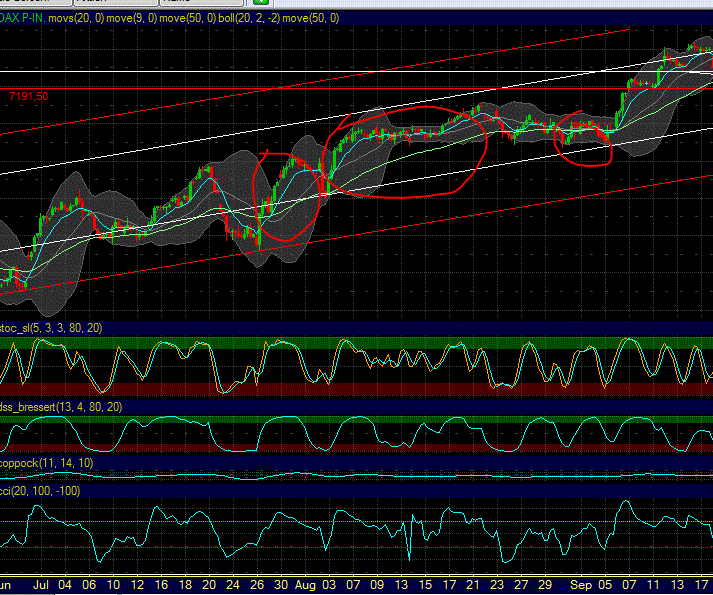
Task: Select date 29 on the time axis
Action: pyautogui.click(x=545, y=585)
